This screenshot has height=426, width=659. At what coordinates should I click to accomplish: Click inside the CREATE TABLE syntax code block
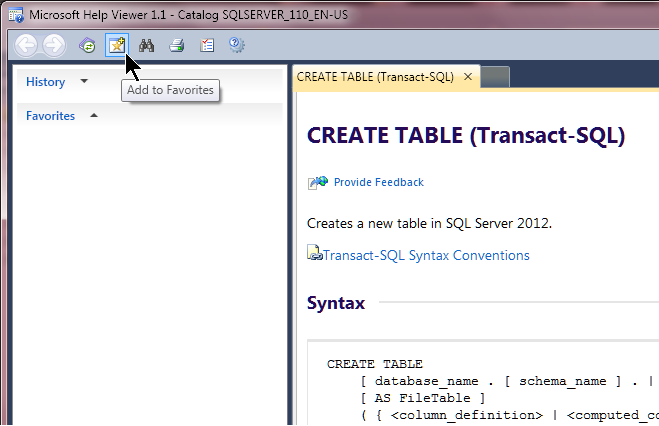coord(480,390)
